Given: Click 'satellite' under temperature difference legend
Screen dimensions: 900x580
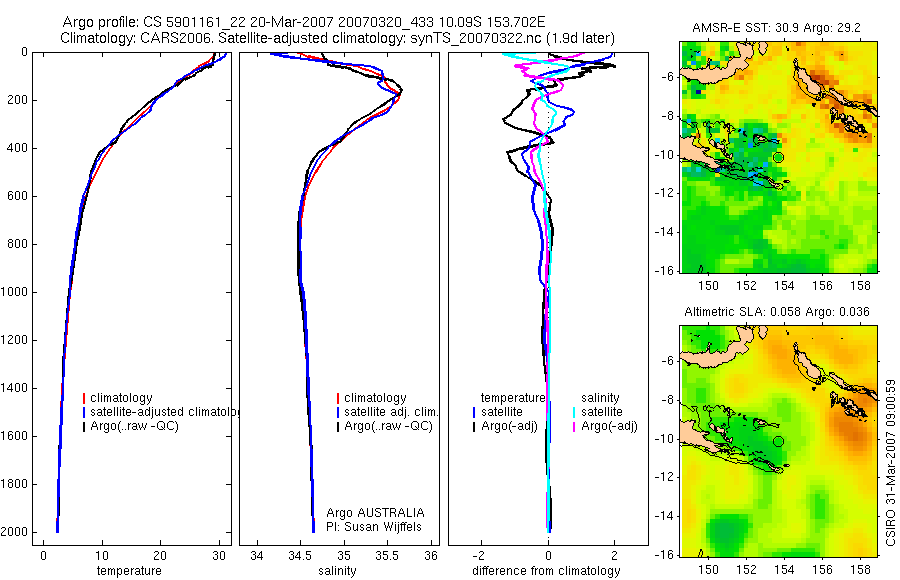Looking at the screenshot, I should pos(502,412).
